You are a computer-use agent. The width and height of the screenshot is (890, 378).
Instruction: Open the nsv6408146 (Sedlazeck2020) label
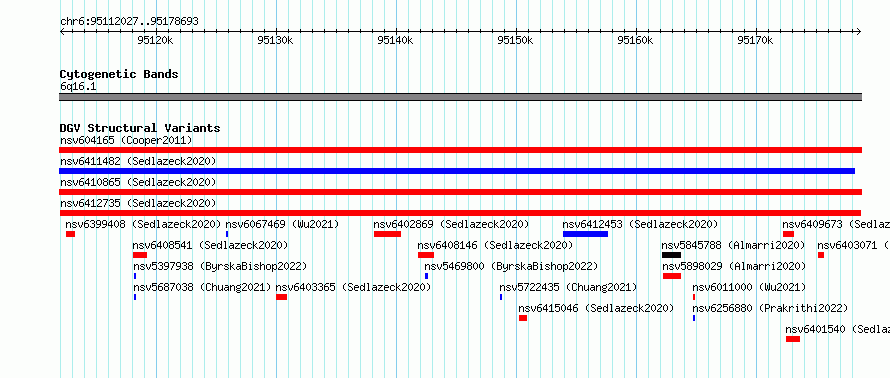[x=496, y=245]
